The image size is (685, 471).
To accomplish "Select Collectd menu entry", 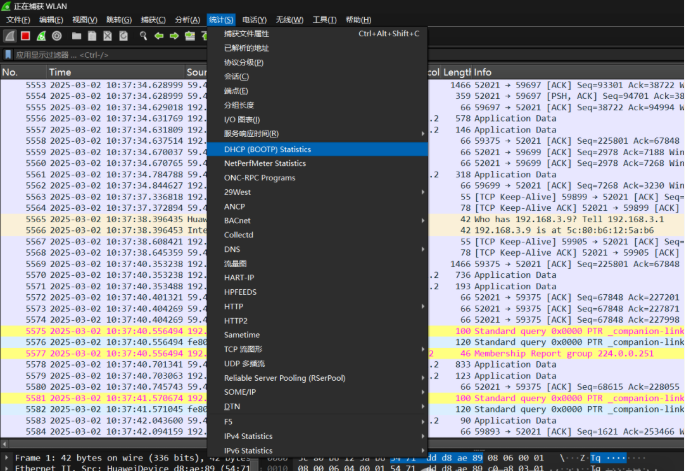I will coord(317,235).
